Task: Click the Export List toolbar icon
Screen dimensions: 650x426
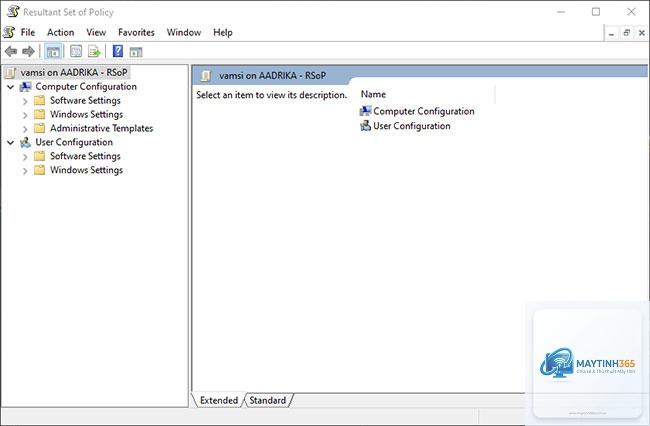Action: point(94,51)
